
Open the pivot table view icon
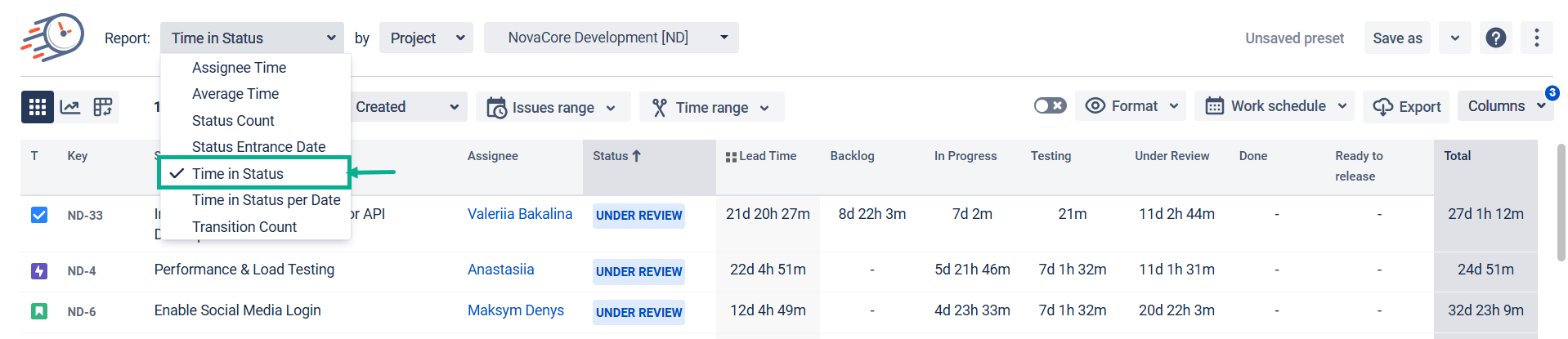coord(103,107)
